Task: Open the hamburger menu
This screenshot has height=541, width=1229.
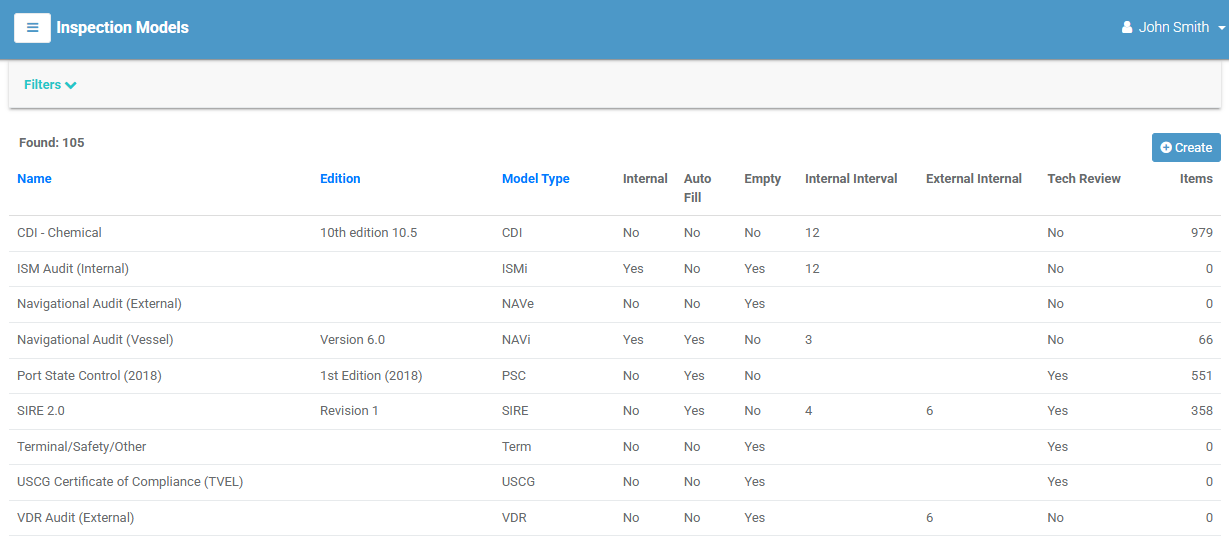Action: point(32,28)
